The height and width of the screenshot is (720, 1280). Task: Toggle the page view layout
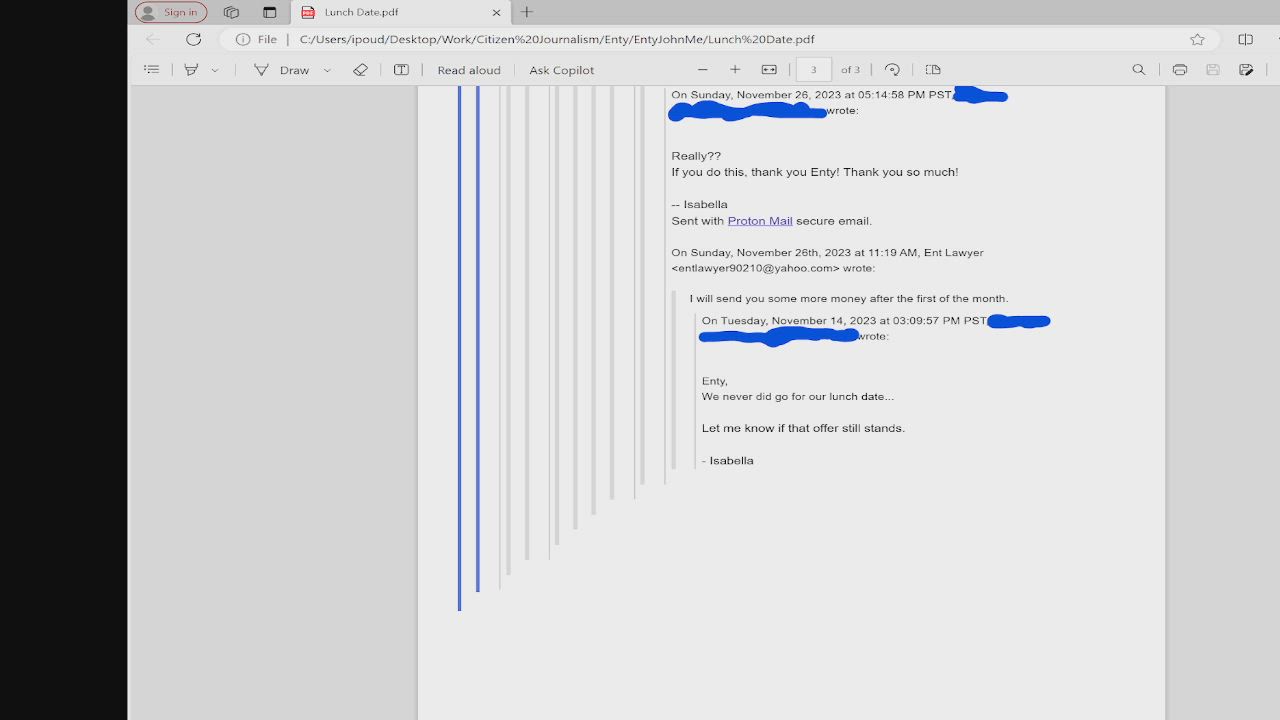[x=933, y=70]
